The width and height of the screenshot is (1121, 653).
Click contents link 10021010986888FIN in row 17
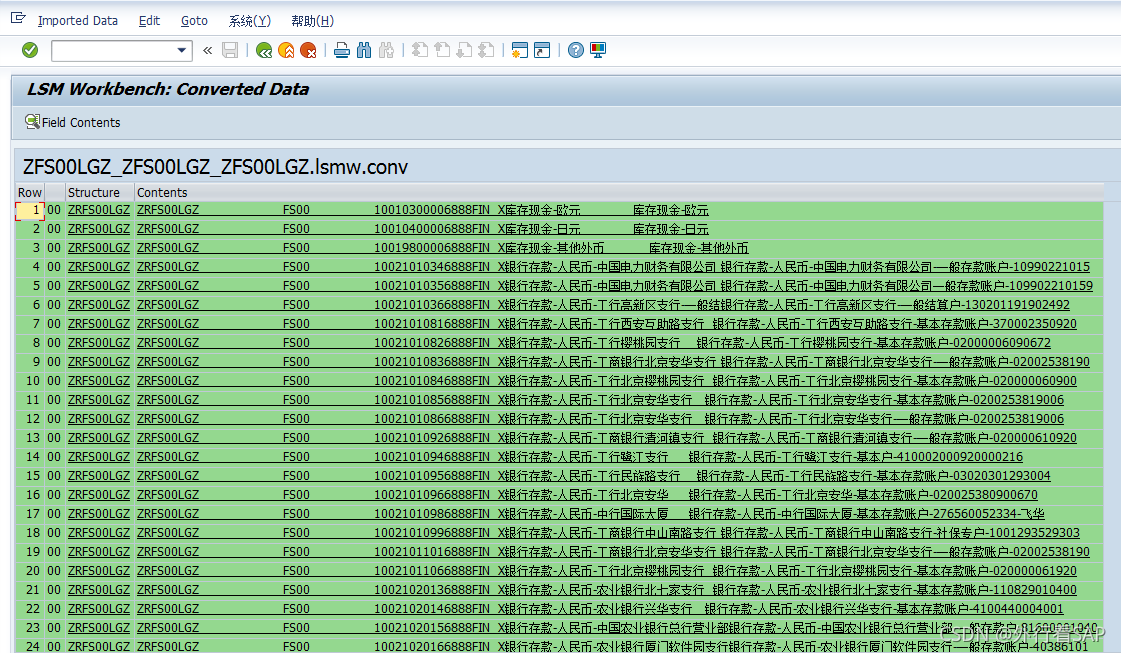tap(432, 514)
